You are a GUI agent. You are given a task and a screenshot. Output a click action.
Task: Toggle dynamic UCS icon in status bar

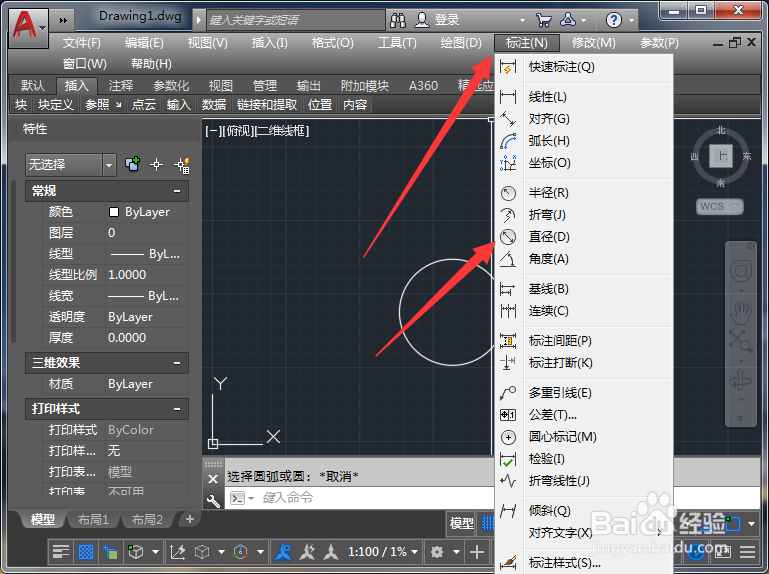pos(178,552)
